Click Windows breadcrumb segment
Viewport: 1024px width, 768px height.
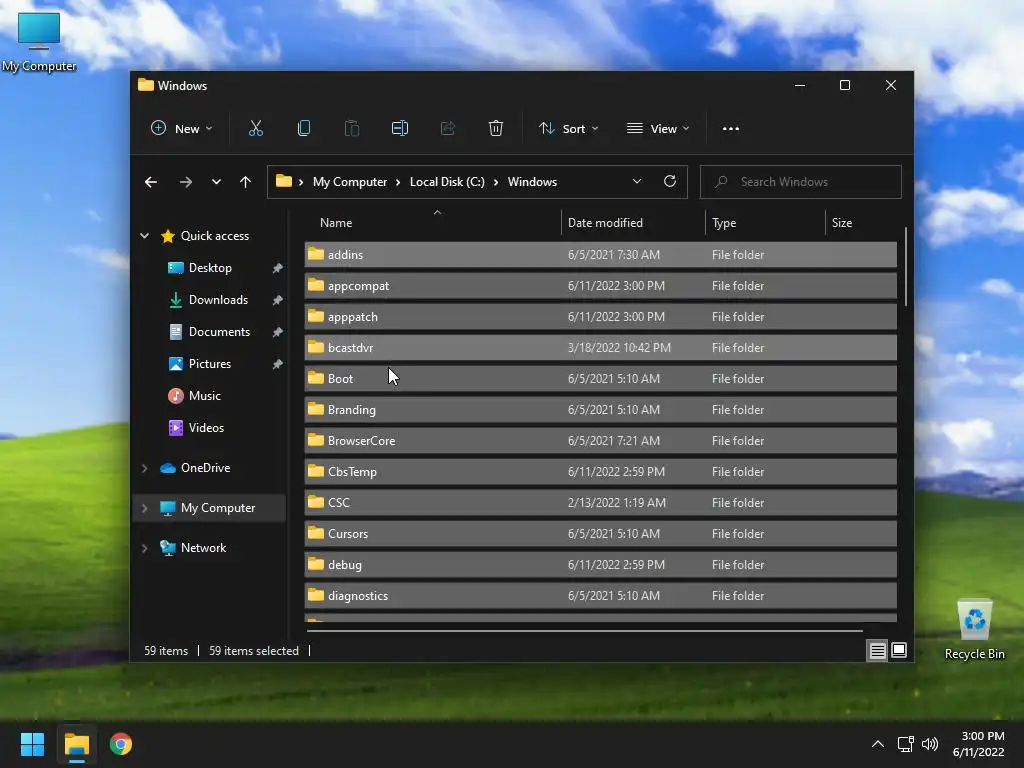532,182
